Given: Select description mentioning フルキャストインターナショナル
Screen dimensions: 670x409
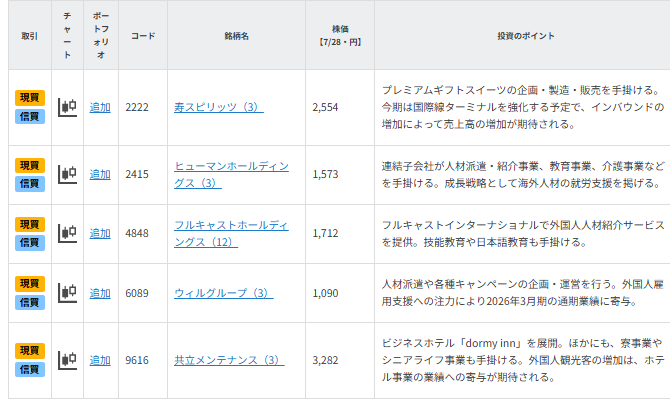Looking at the screenshot, I should [523, 233].
